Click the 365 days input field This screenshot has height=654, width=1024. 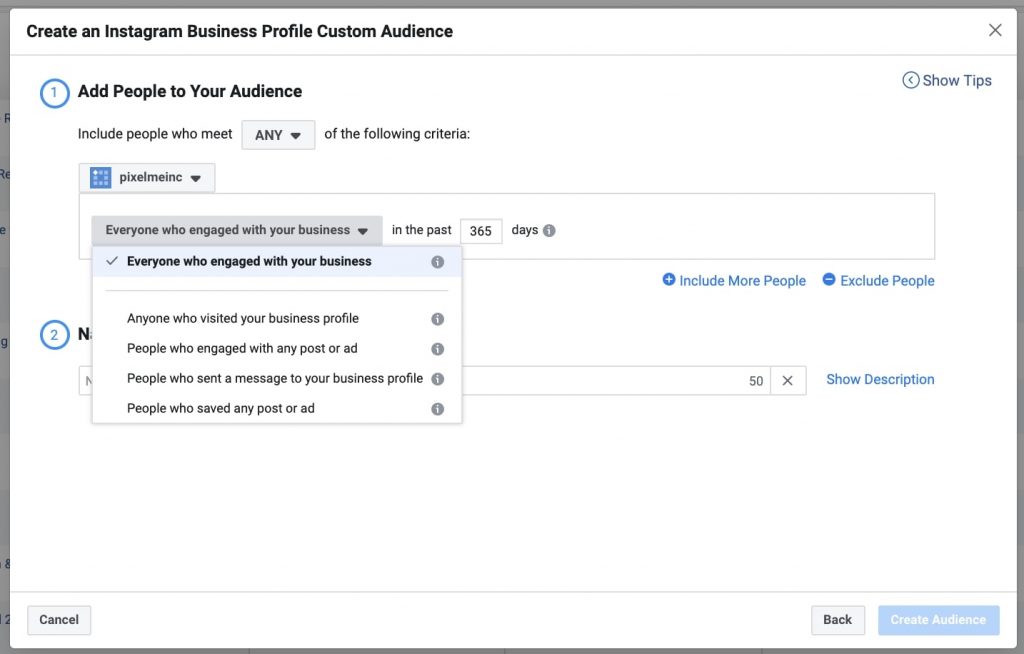[481, 231]
